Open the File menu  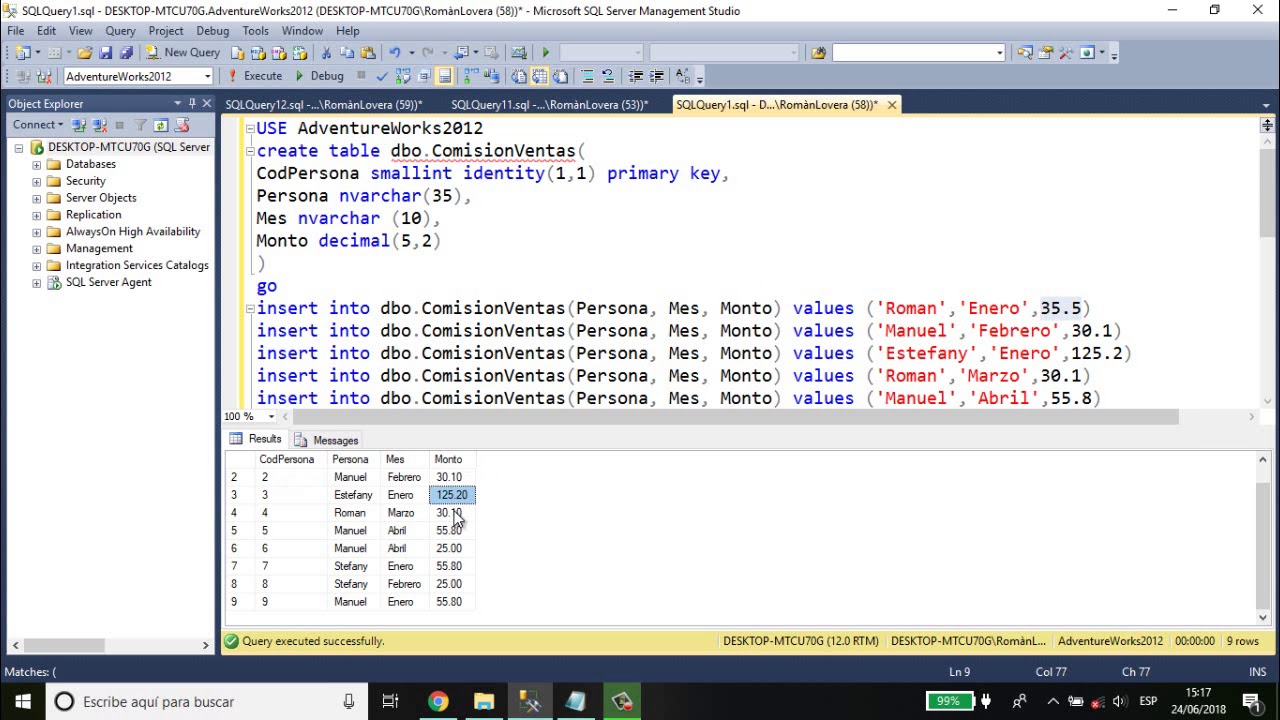[16, 31]
